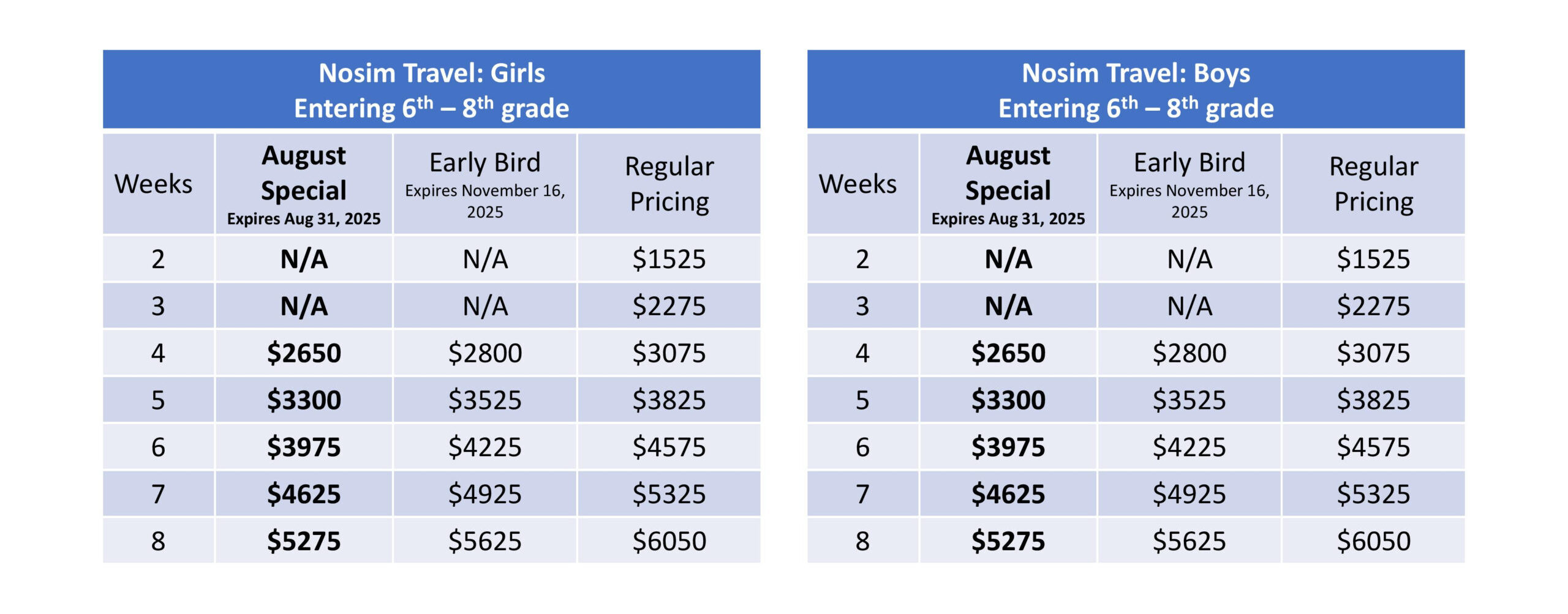Click $2650 August Special in Girls table
1568x614 pixels.
point(304,353)
